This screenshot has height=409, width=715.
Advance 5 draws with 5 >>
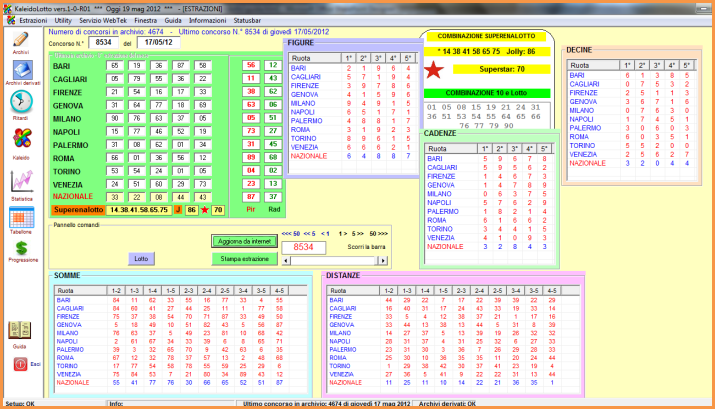358,233
